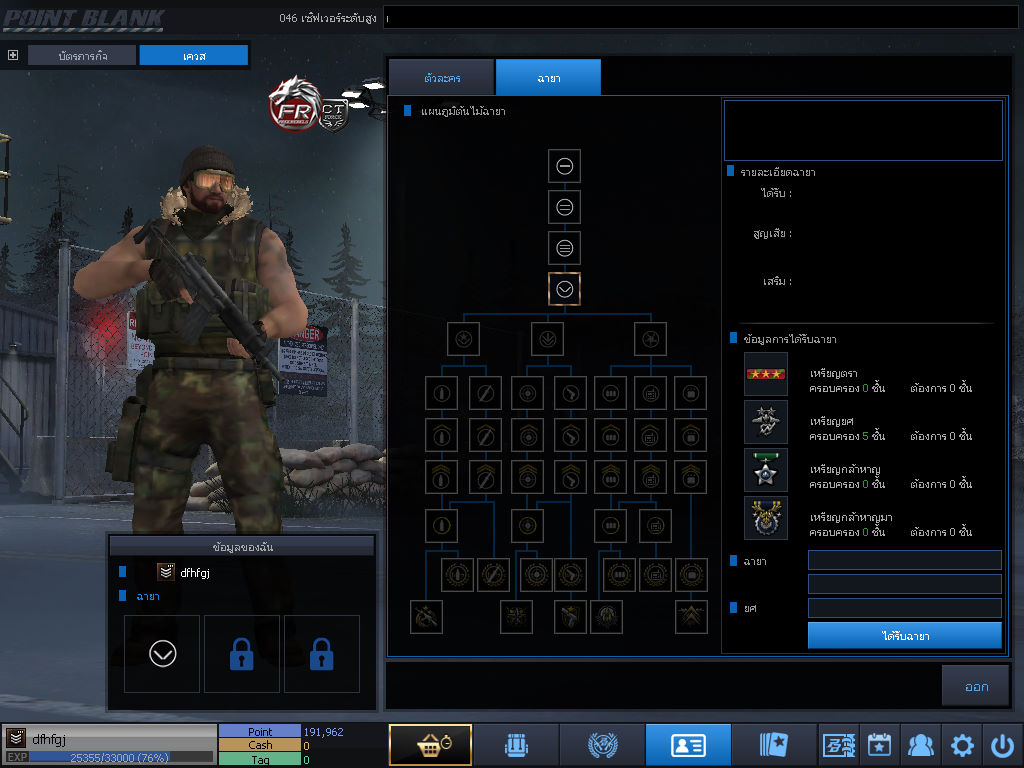Open the settings gear icon
This screenshot has height=768, width=1024.
coord(962,745)
